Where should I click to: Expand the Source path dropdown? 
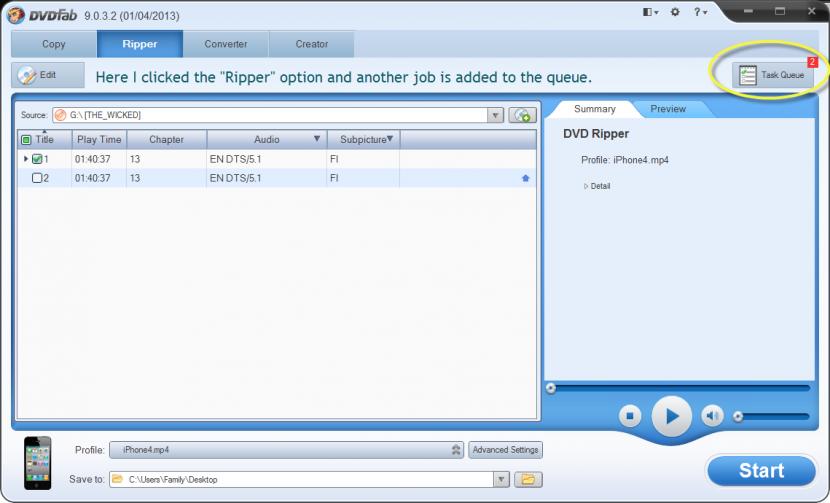click(x=495, y=115)
